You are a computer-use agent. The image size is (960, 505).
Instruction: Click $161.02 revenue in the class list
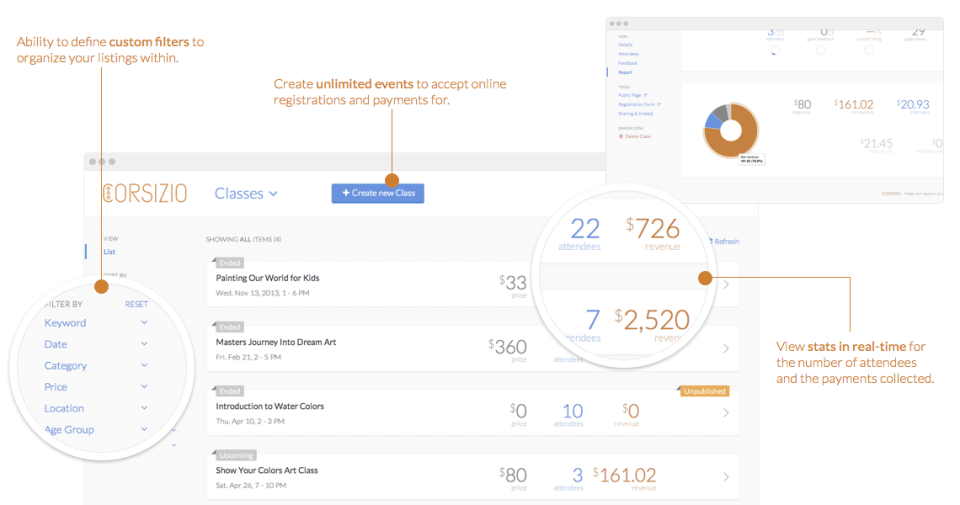pyautogui.click(x=624, y=475)
